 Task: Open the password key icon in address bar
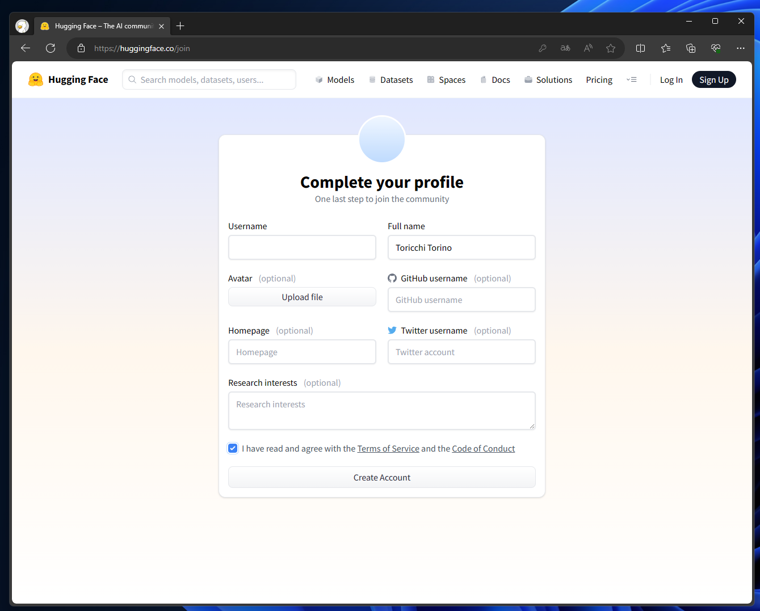542,48
